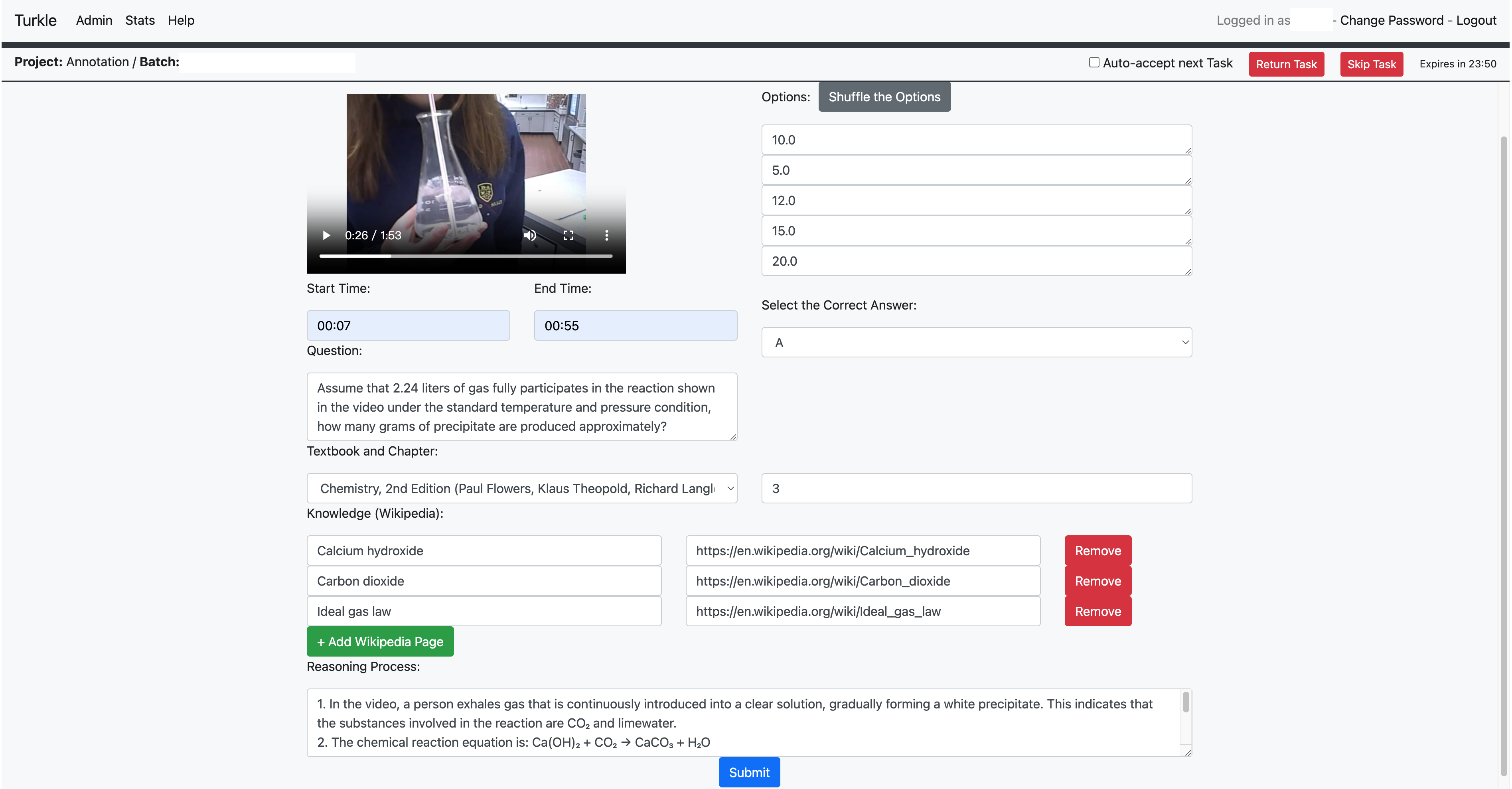Enable Auto-accept next Task checkbox
The width and height of the screenshot is (1512, 789).
pyautogui.click(x=1094, y=62)
